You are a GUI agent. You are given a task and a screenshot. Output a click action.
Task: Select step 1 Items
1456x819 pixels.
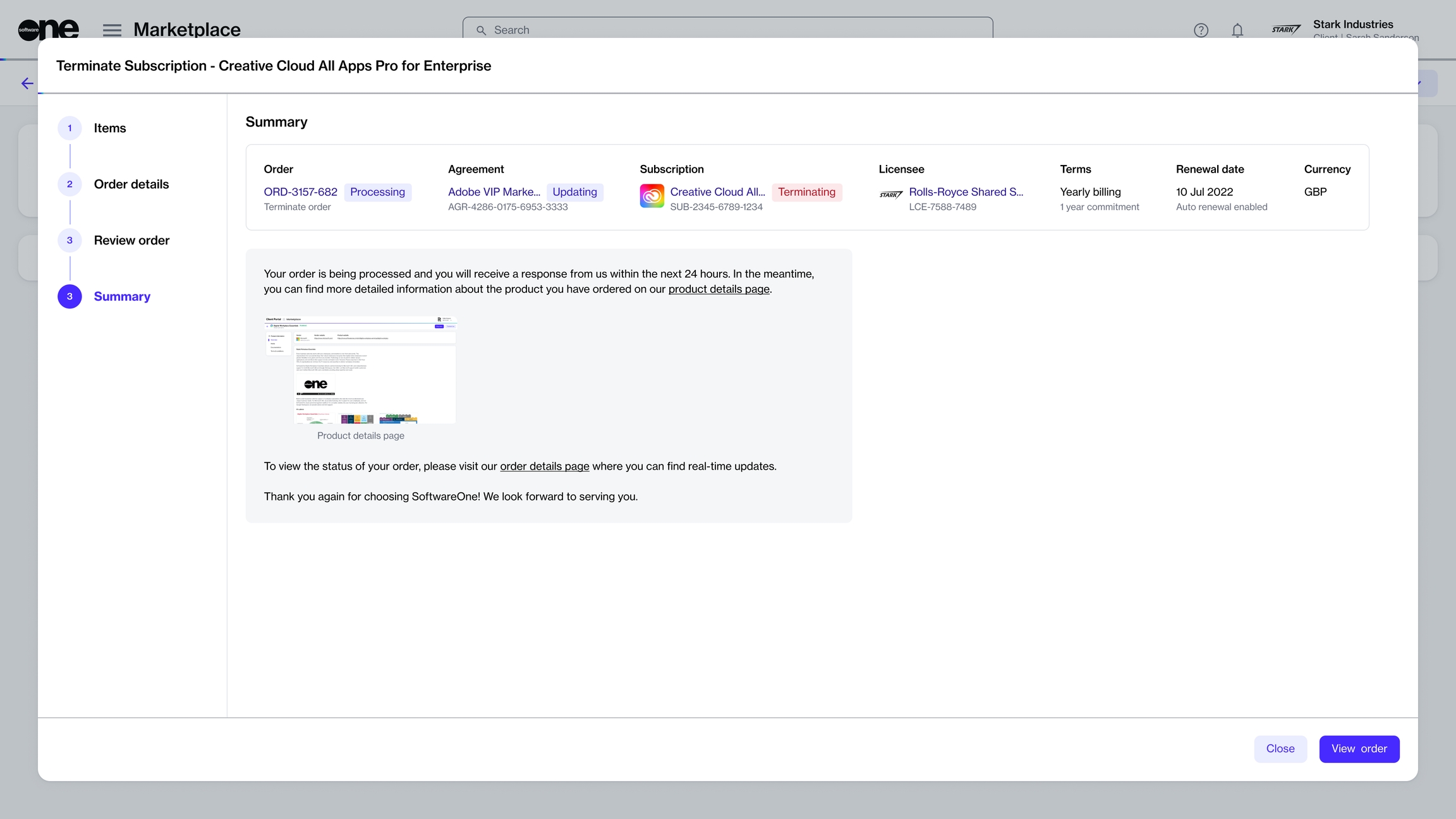(109, 128)
